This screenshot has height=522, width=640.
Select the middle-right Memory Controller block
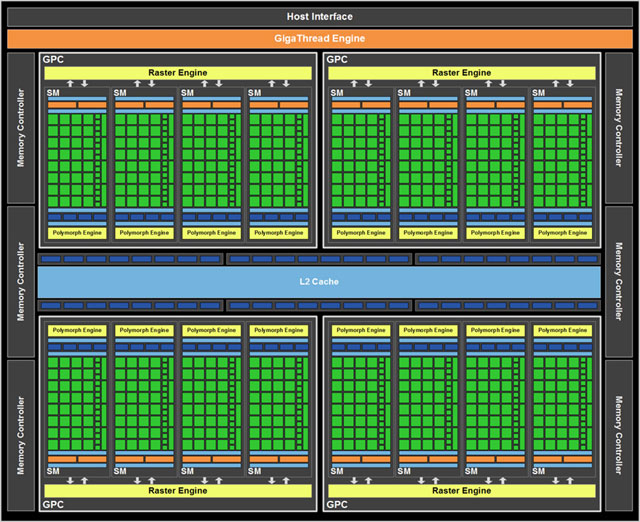[619, 282]
